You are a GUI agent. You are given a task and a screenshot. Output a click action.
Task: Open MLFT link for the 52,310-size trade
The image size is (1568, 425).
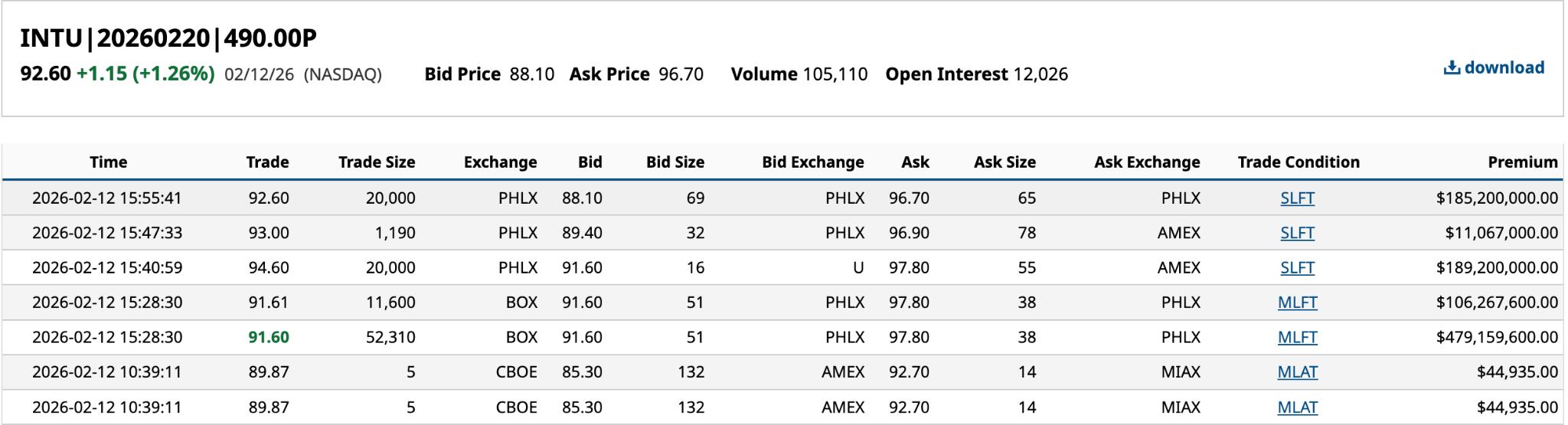(1297, 337)
